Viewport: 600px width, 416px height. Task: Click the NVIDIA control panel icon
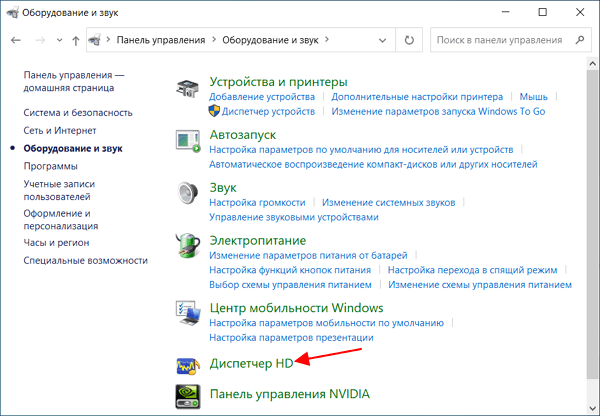click(x=188, y=397)
